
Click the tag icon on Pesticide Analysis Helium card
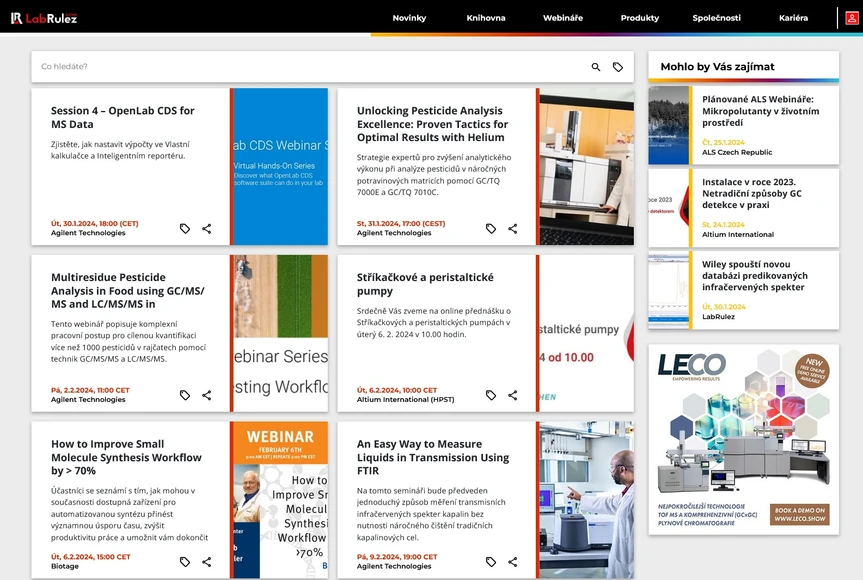coord(490,228)
